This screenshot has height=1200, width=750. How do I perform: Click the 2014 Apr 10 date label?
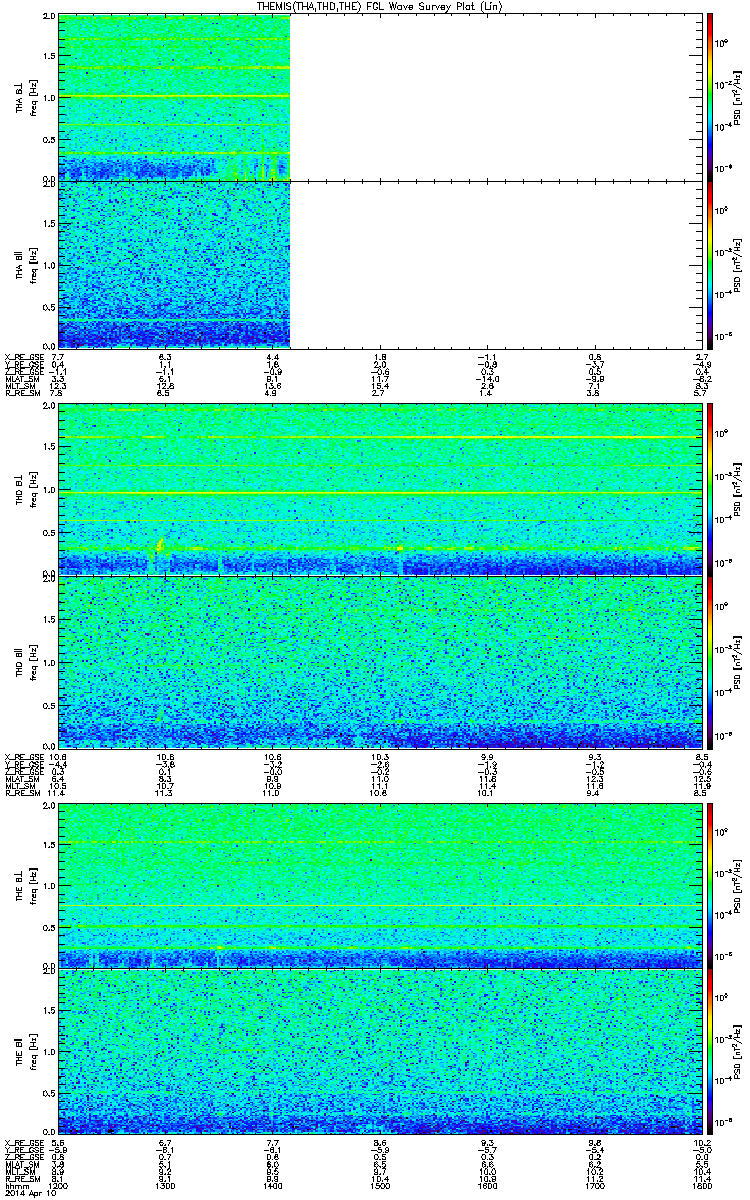(28, 1192)
